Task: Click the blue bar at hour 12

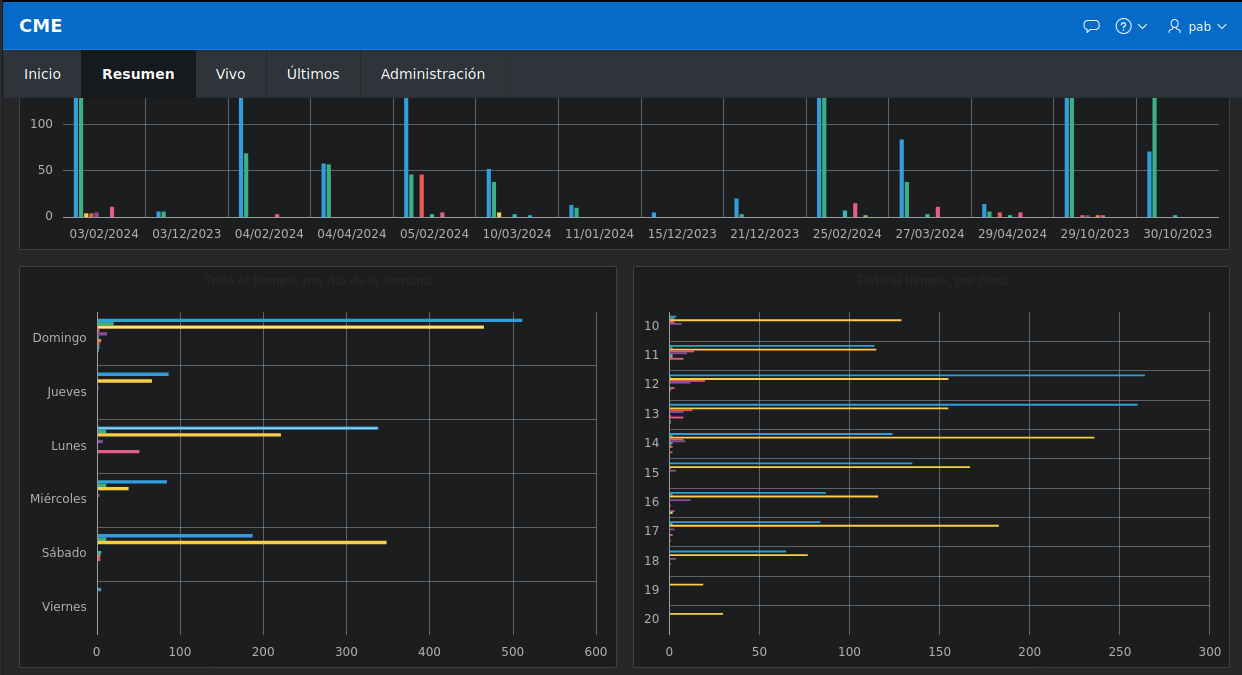Action: (900, 374)
